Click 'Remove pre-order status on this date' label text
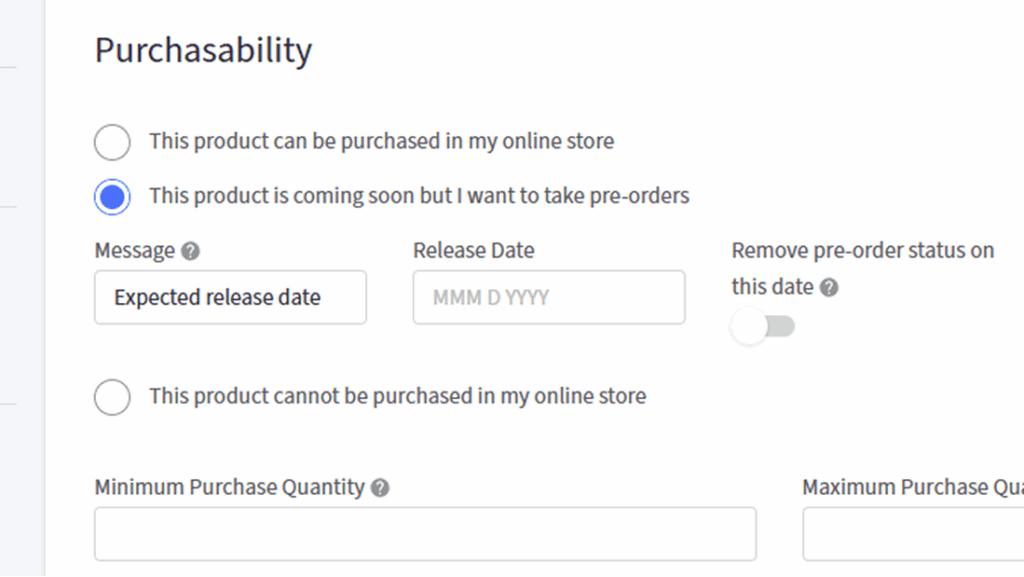The width and height of the screenshot is (1024, 577). (x=862, y=251)
